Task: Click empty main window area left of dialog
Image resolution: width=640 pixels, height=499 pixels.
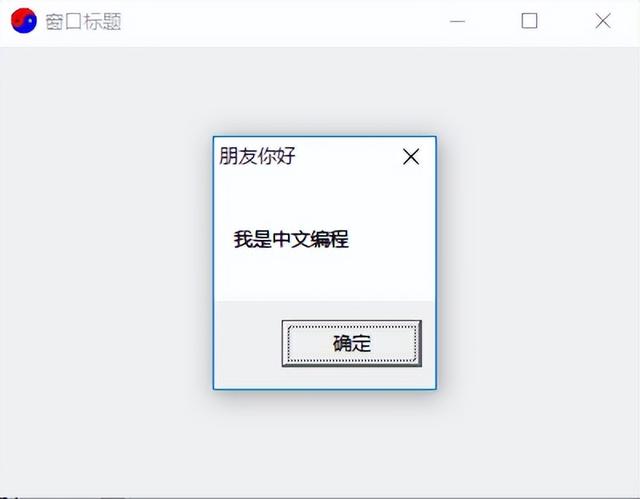Action: click(106, 263)
